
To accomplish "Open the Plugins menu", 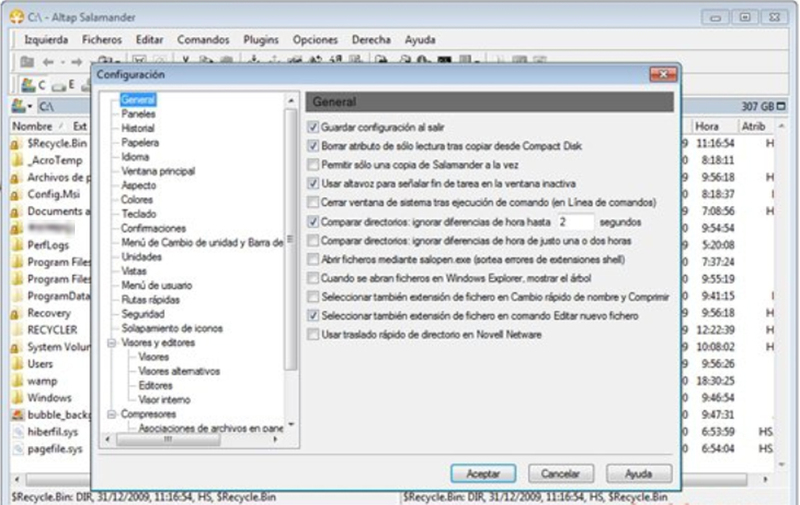I will click(x=261, y=40).
